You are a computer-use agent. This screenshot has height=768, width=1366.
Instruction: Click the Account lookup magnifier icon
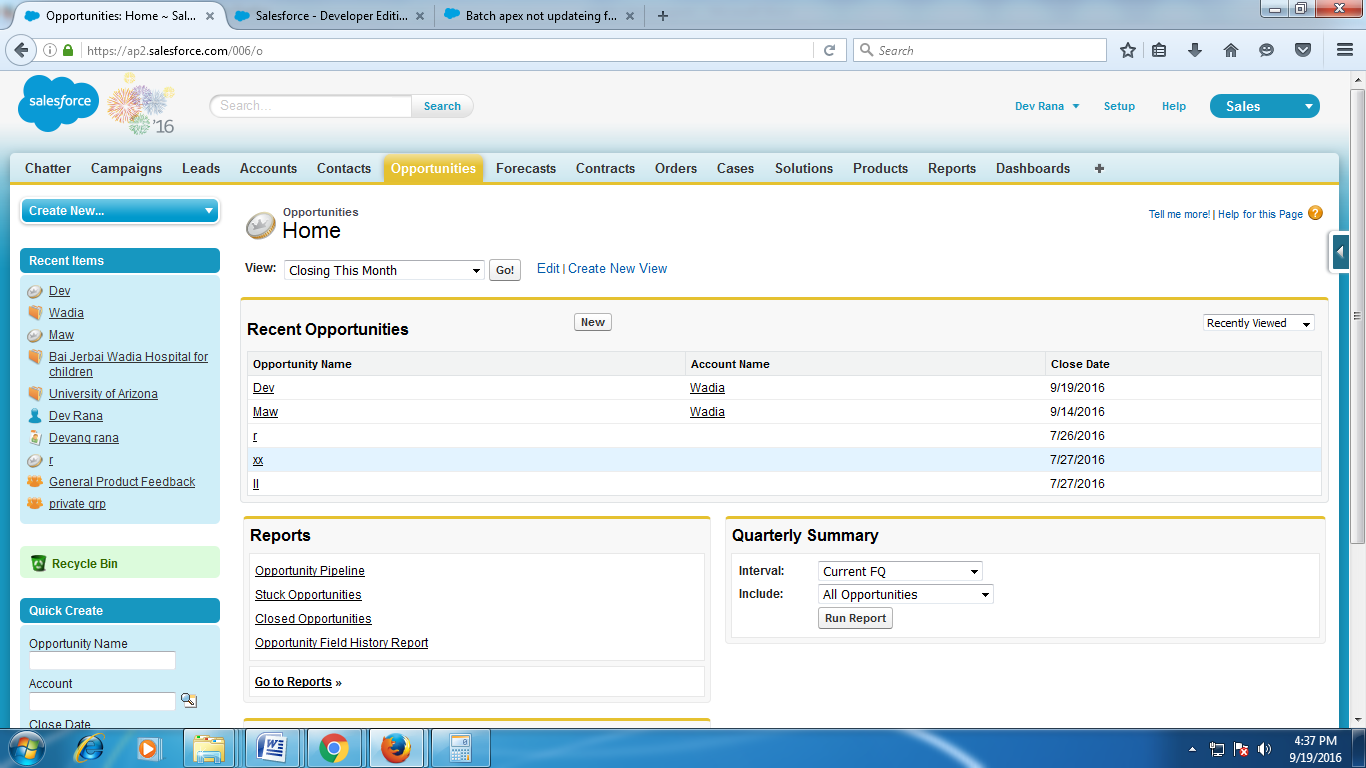click(x=188, y=701)
